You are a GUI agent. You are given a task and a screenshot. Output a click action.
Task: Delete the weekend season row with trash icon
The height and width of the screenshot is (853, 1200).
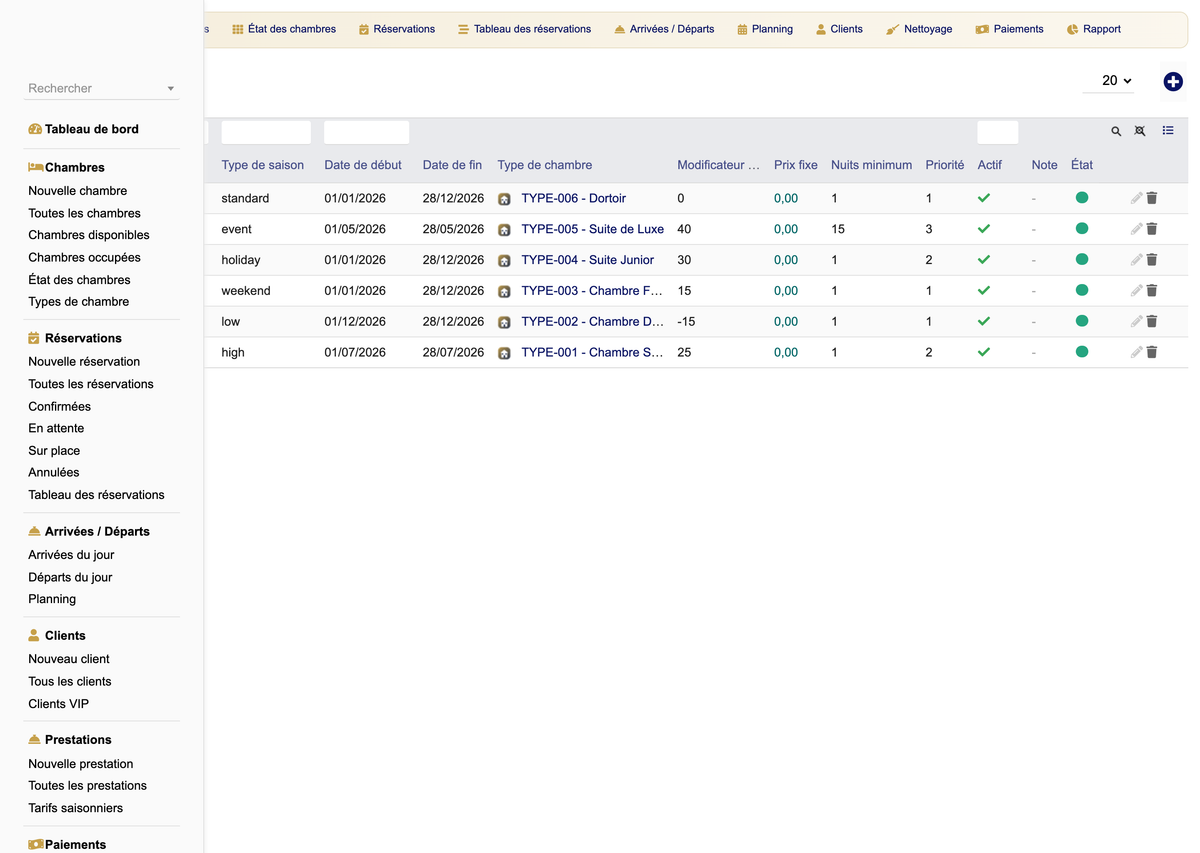(1152, 291)
